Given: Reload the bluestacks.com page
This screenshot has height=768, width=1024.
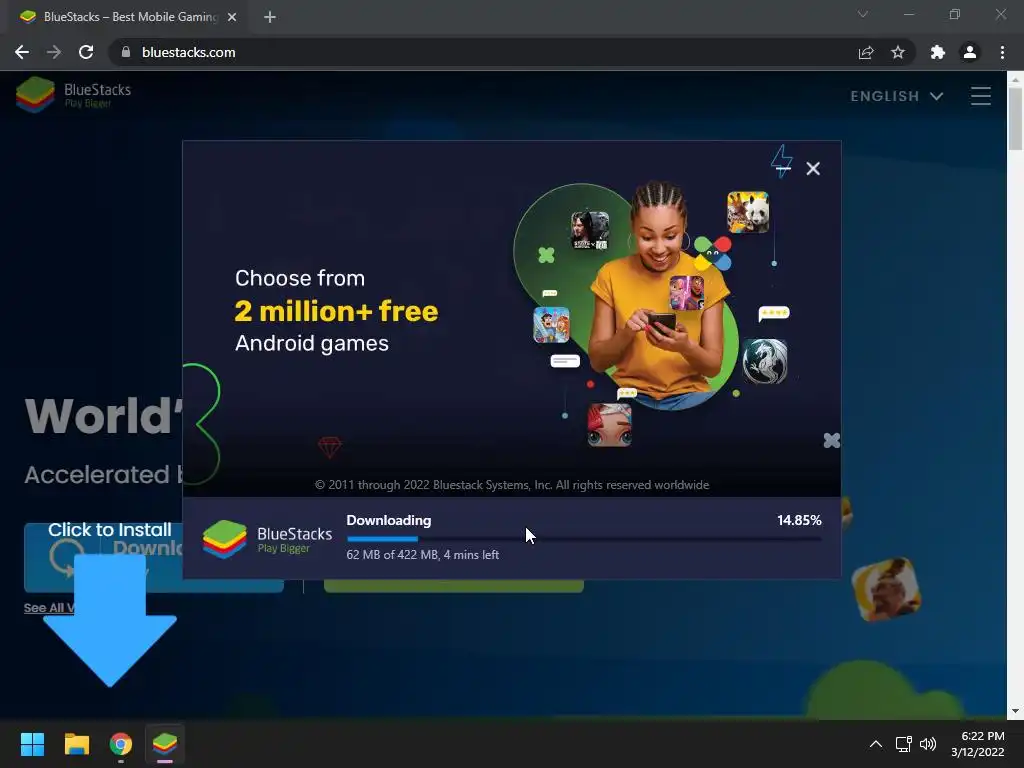Looking at the screenshot, I should 86,52.
